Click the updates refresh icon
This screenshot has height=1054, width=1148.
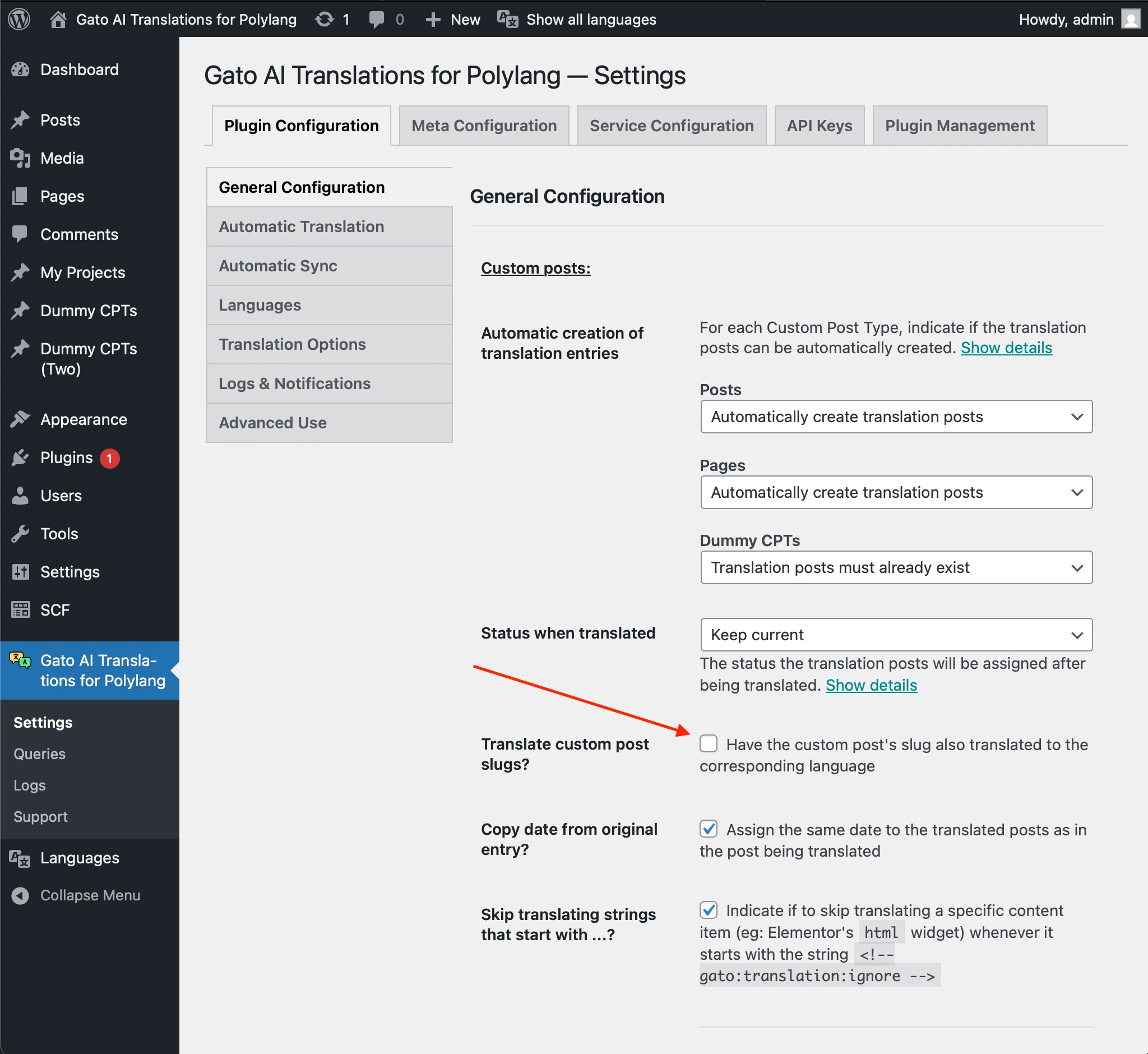point(324,19)
